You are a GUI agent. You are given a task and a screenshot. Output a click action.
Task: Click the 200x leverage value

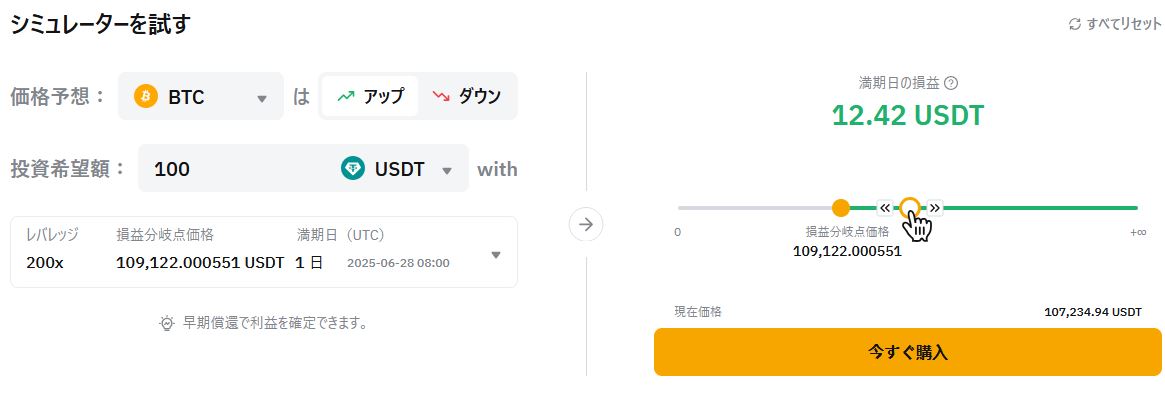45,263
